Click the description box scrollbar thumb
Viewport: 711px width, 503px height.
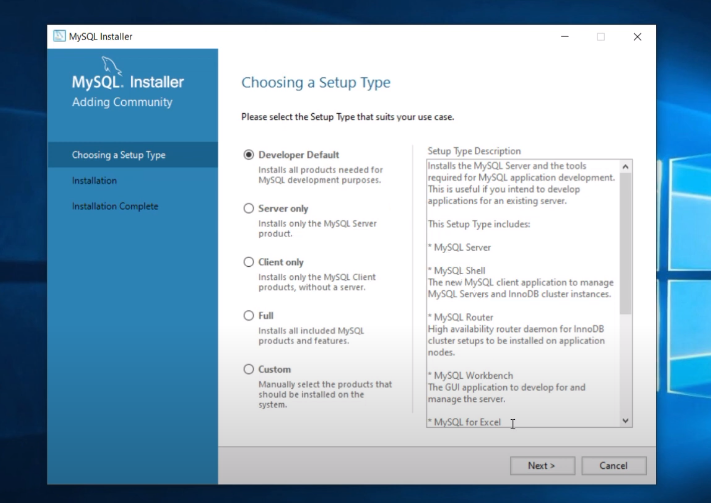pos(625,243)
